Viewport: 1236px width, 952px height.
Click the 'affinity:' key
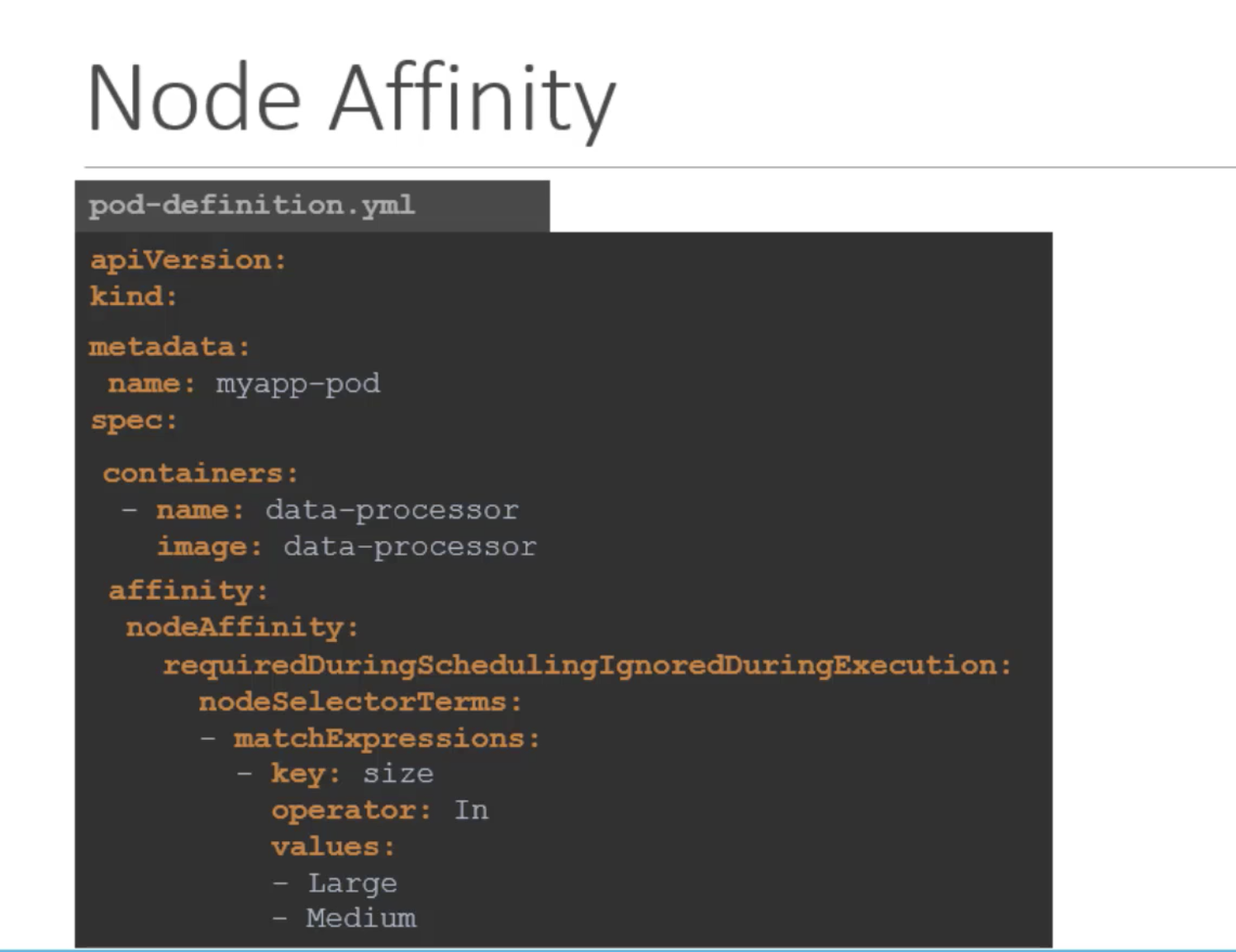[x=188, y=591]
